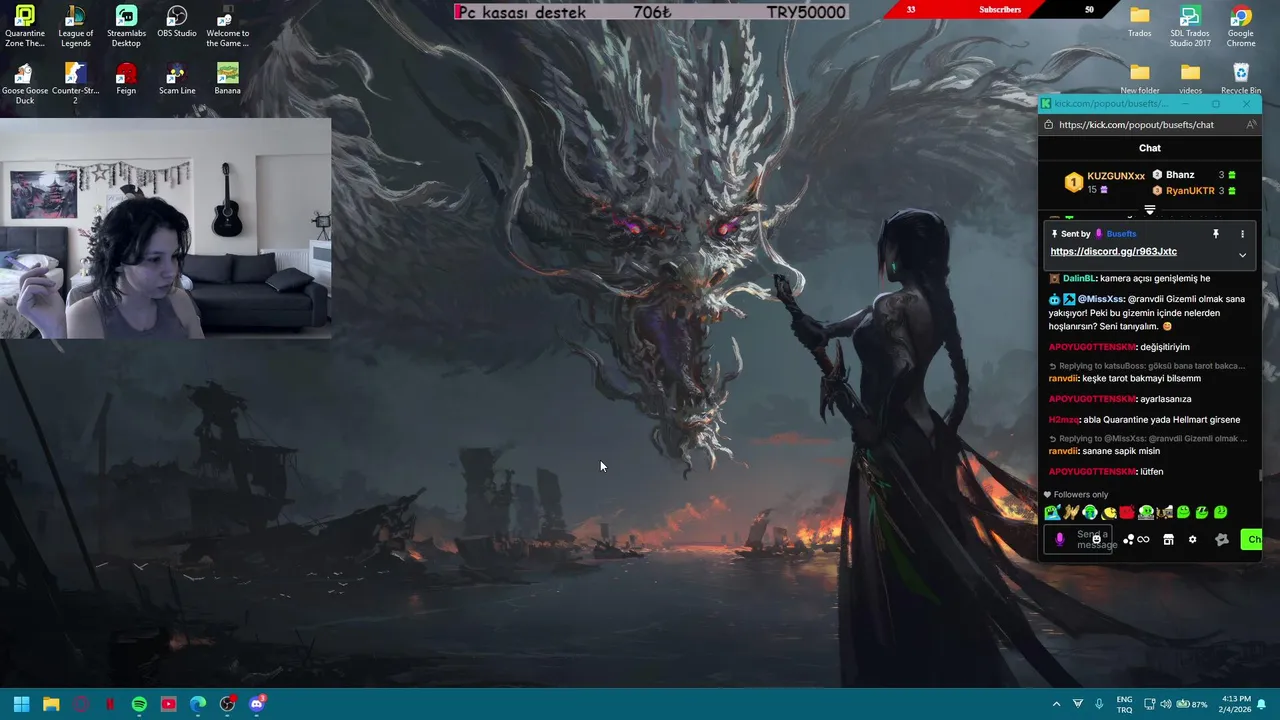This screenshot has width=1280, height=720.
Task: Open the discord.gg/r963Jxtc link
Action: (1113, 252)
